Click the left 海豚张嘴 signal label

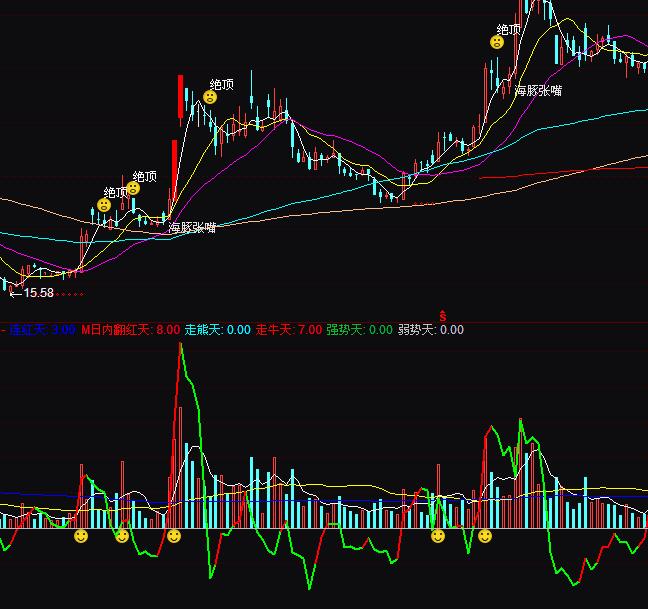coord(192,228)
